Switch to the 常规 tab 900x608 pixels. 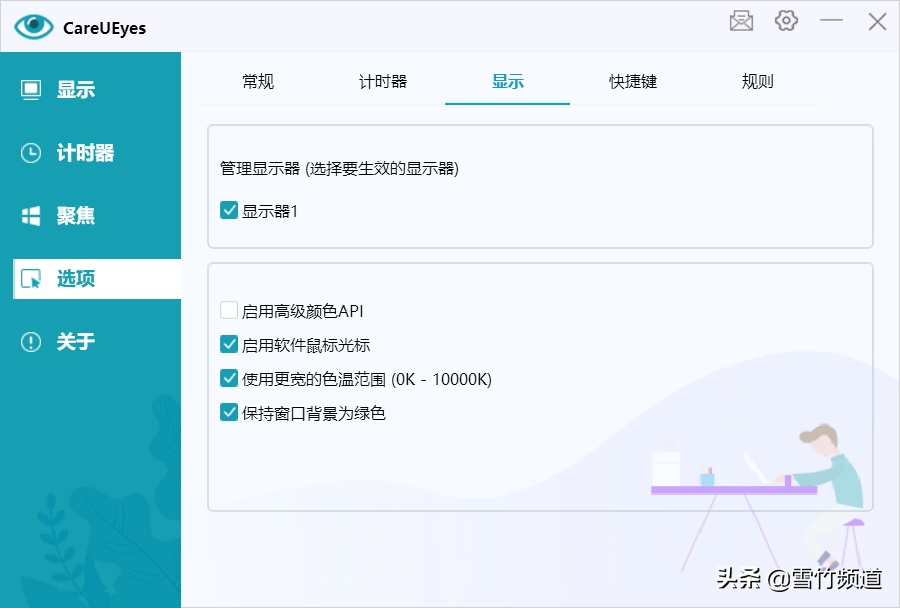258,82
